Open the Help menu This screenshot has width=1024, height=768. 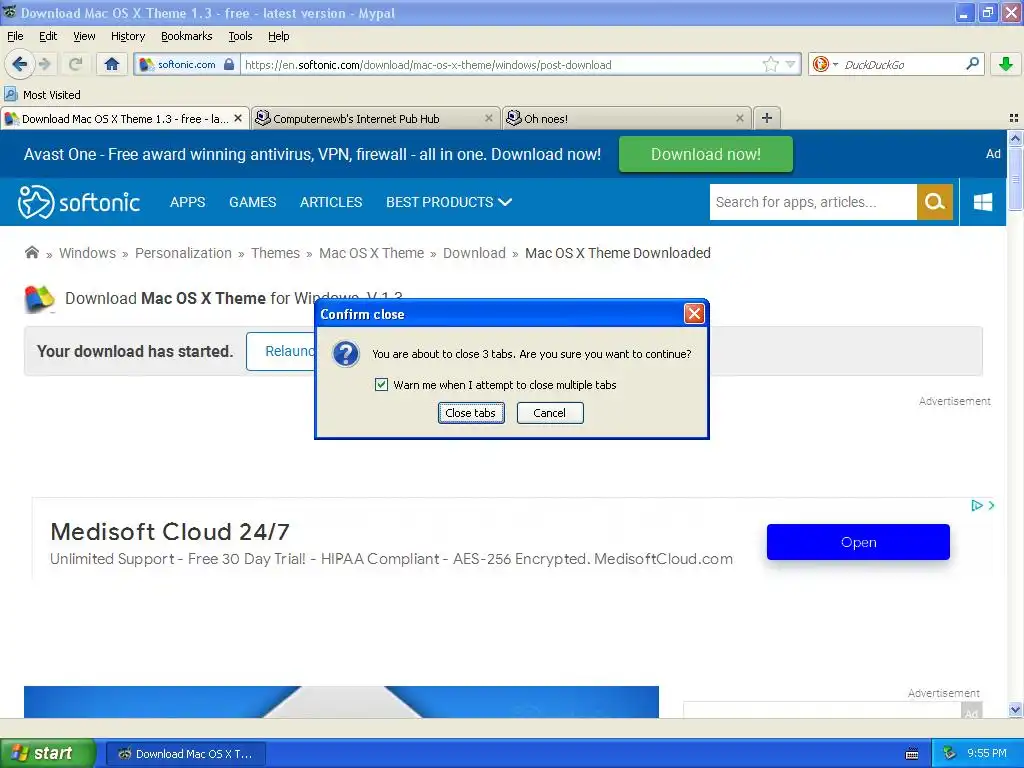coord(278,36)
